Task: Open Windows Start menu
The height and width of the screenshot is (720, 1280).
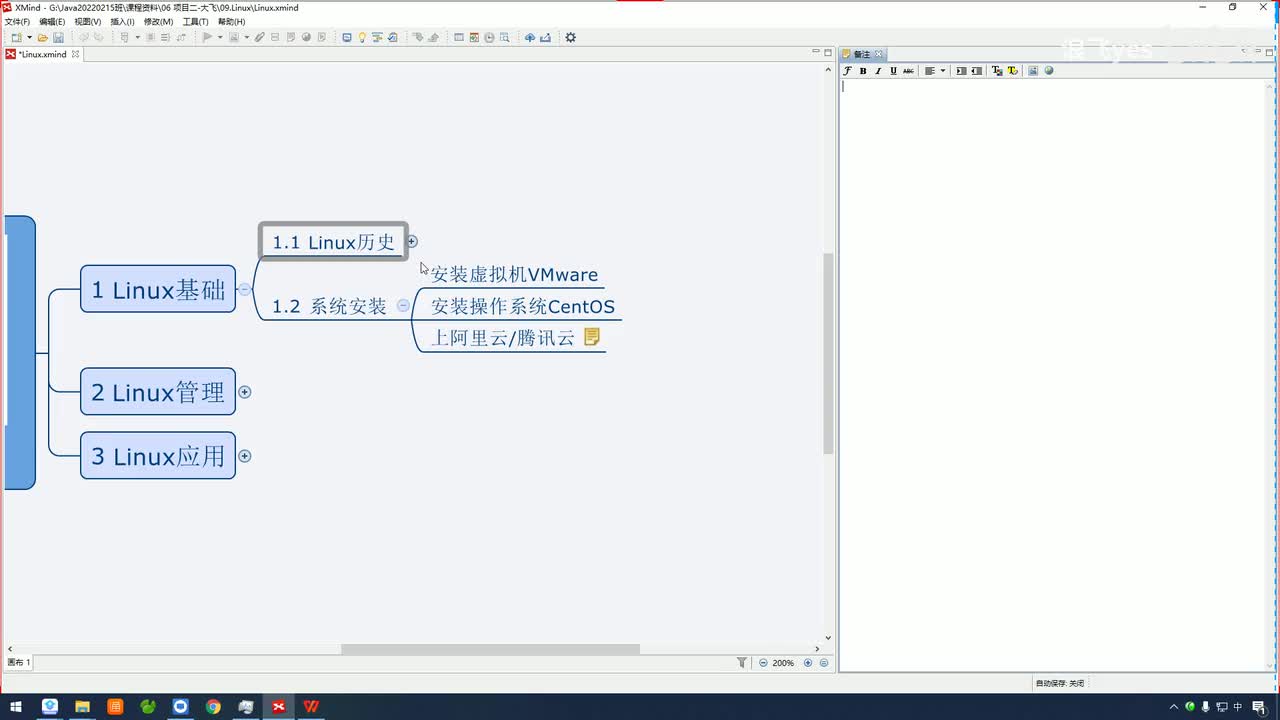Action: [x=16, y=706]
